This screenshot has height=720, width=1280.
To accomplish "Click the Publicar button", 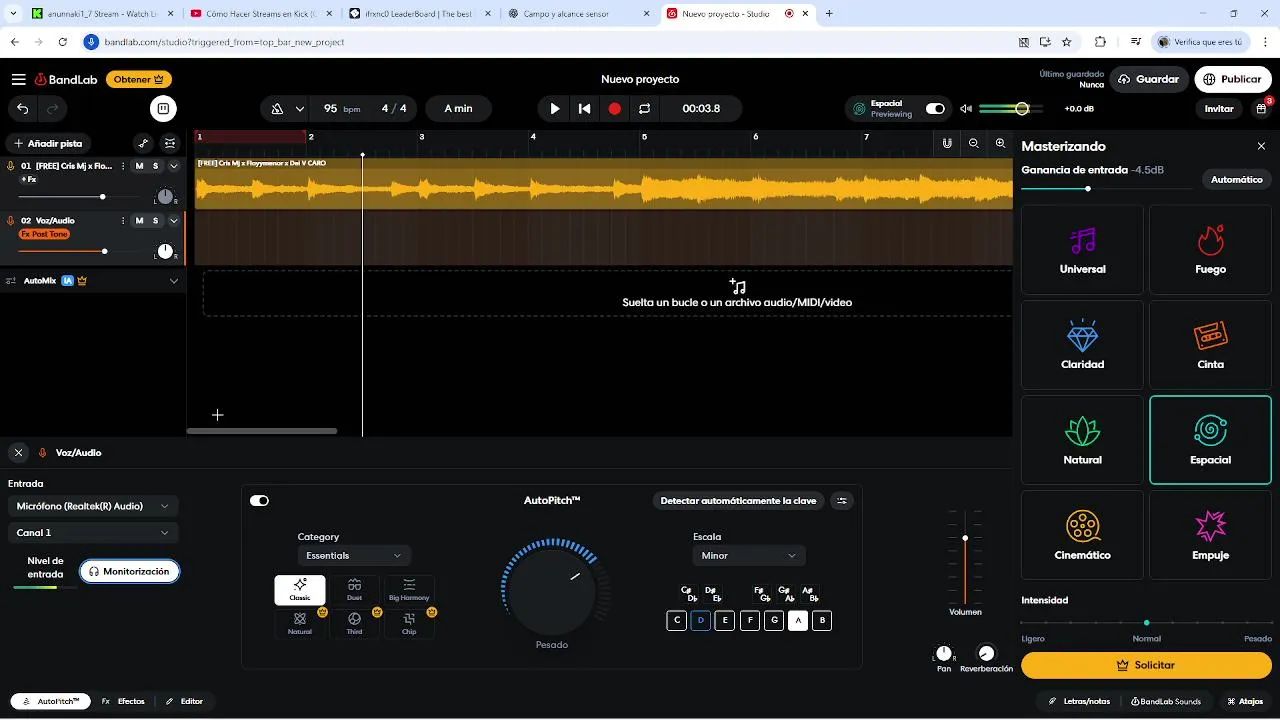I will tap(1232, 79).
